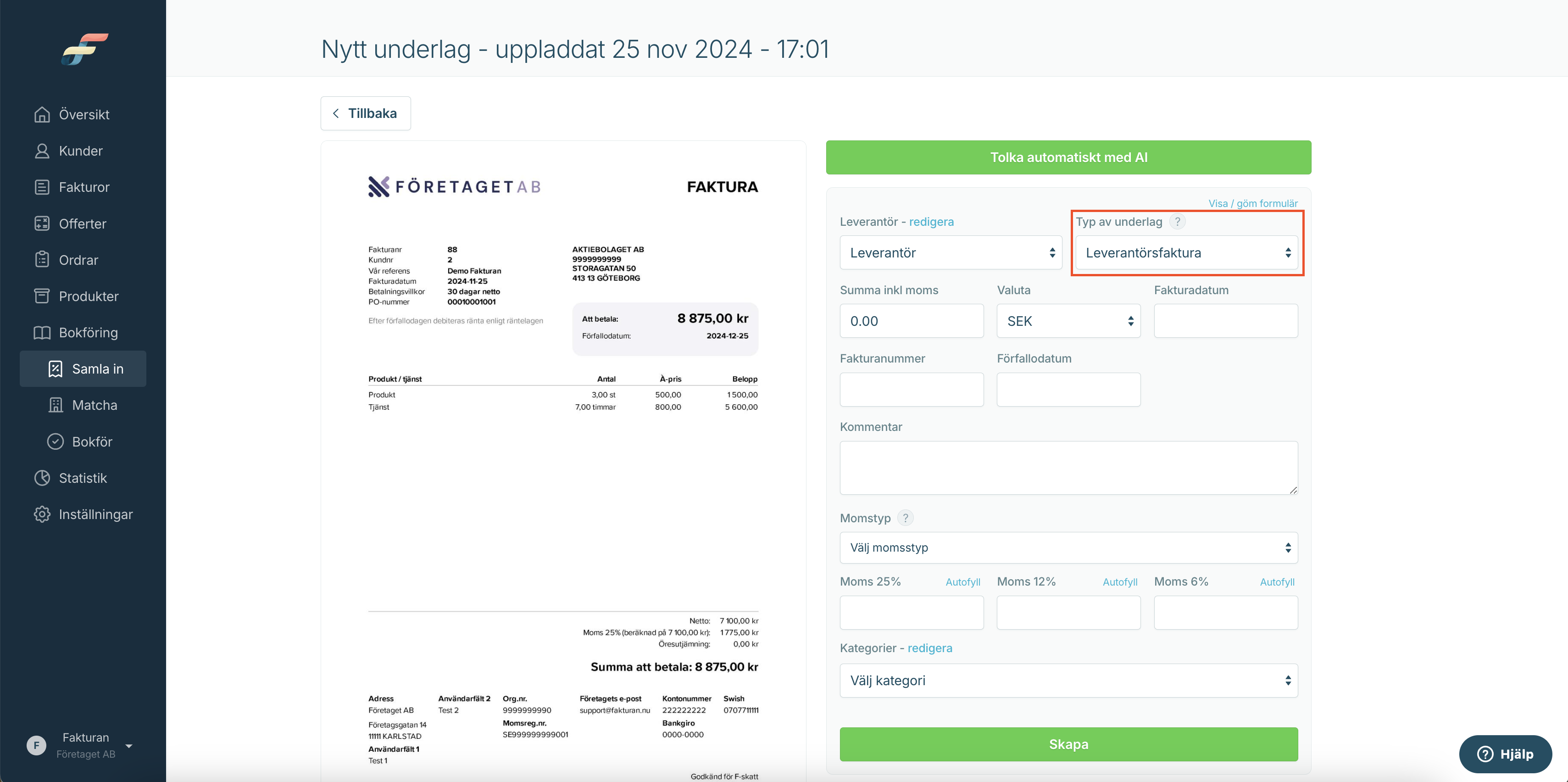Expand the Välj kategori dropdown
Screen dimensions: 1568x782
(1069, 680)
